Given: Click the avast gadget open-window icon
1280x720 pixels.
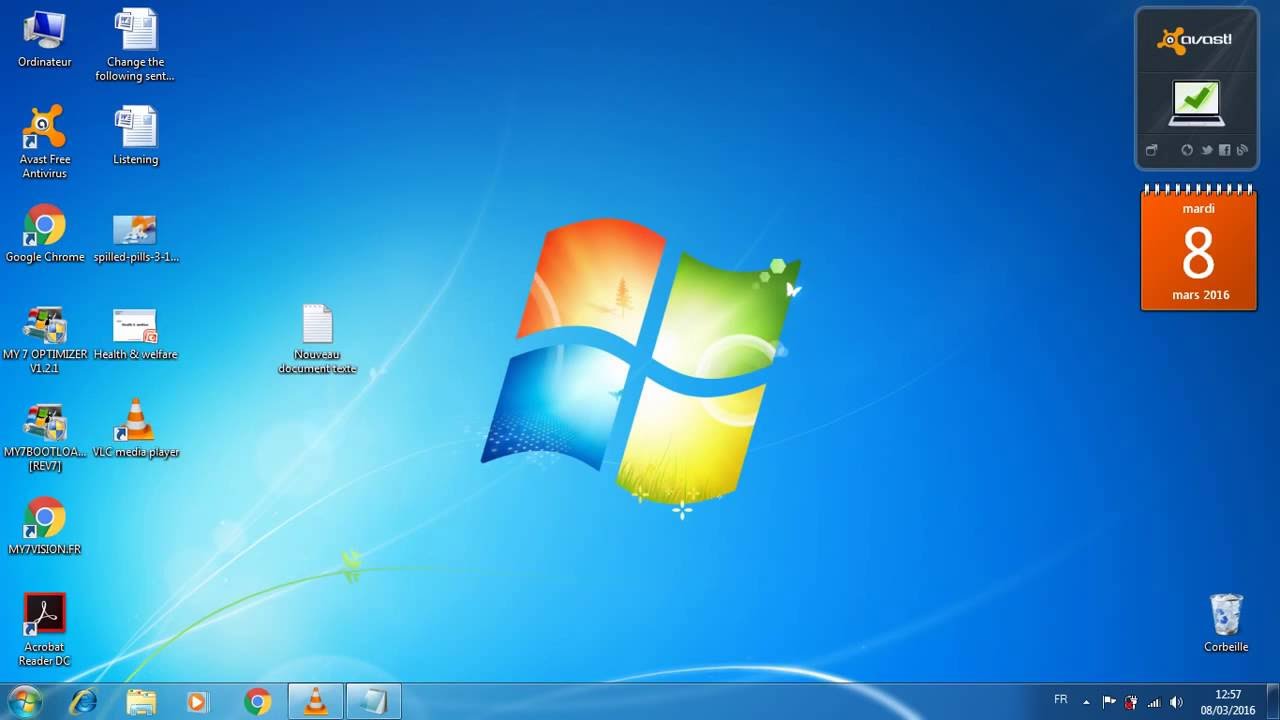Looking at the screenshot, I should coord(1151,150).
